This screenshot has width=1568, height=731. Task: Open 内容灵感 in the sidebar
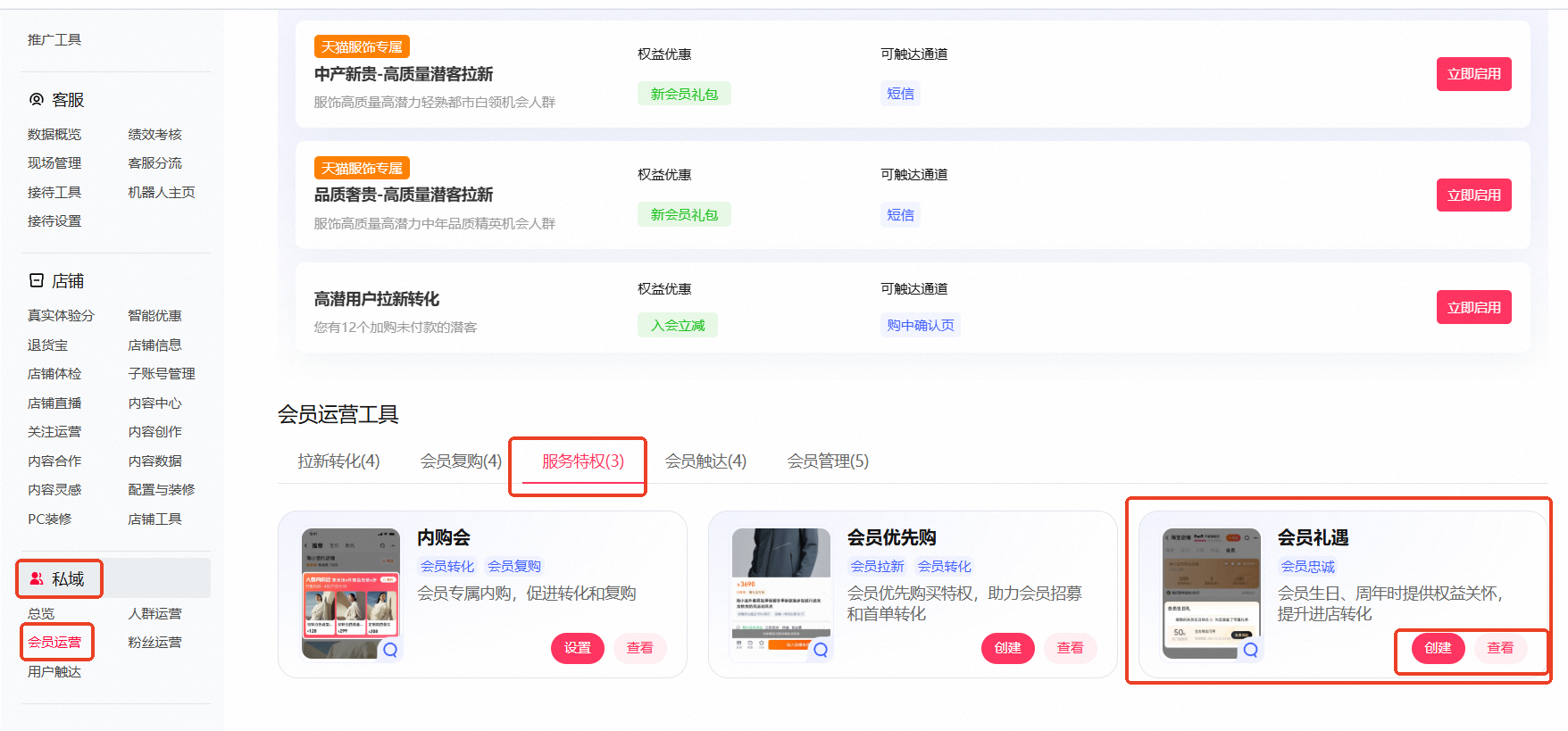(x=54, y=490)
